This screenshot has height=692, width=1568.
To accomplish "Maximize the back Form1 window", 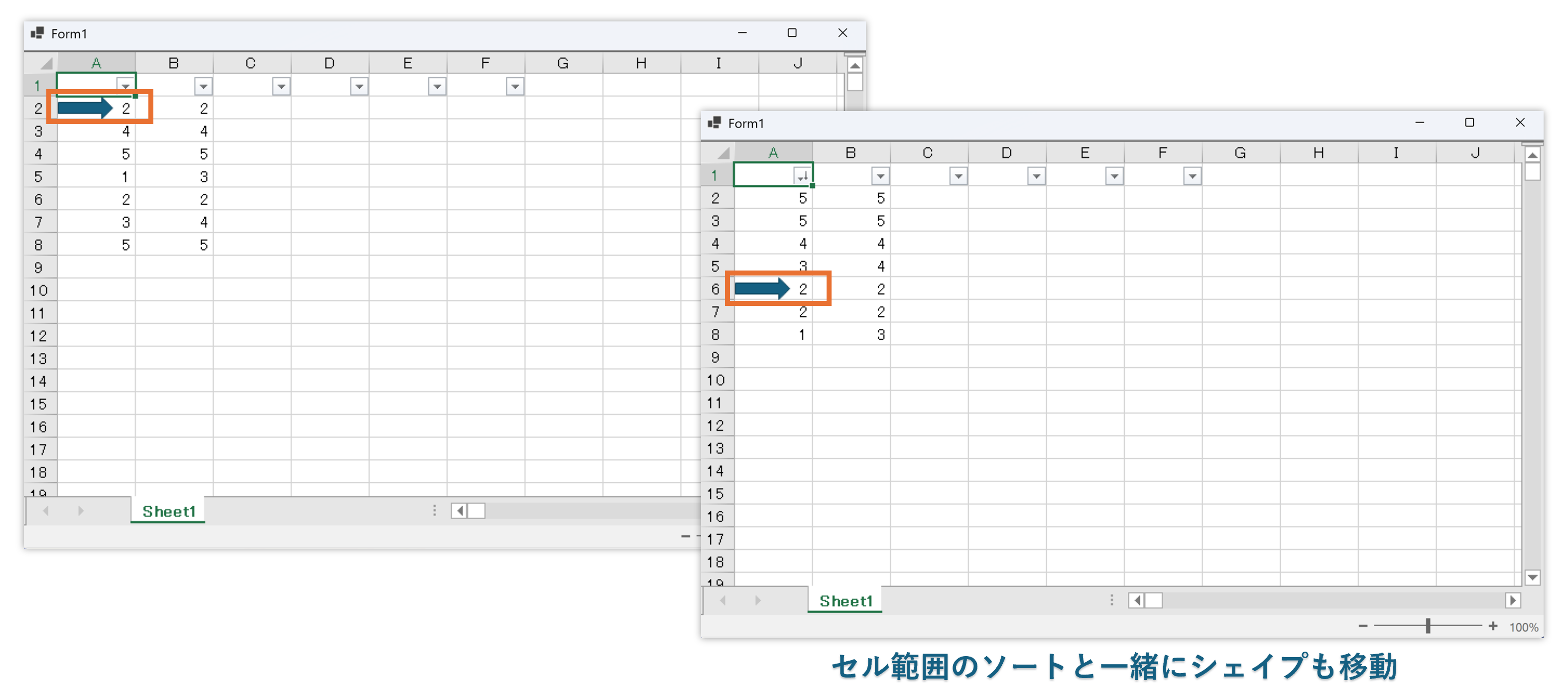I will [x=792, y=33].
